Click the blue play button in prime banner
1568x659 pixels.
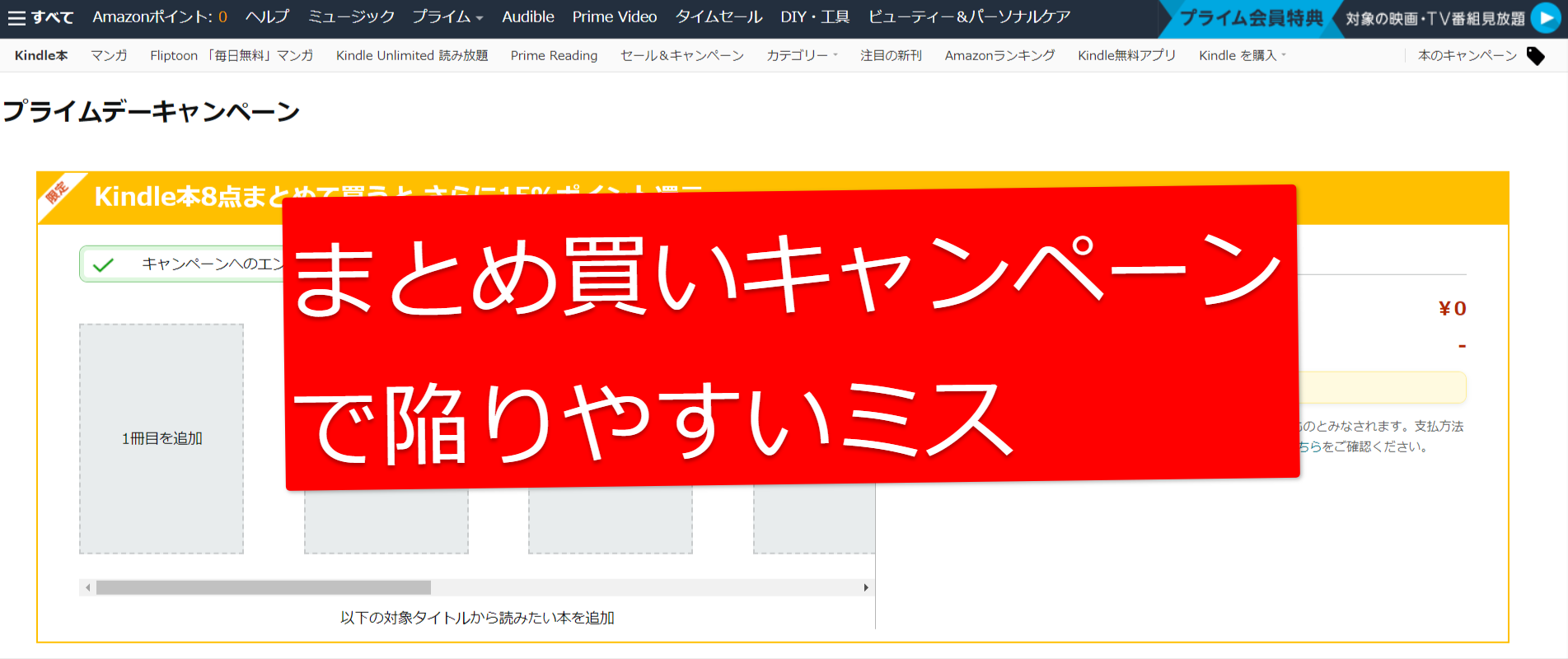click(1545, 18)
